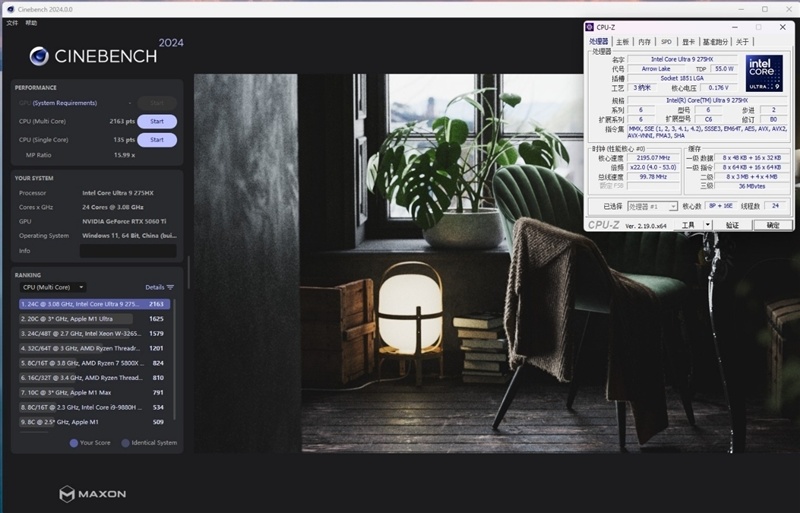Click GPU (System Requirements) label
Viewport: 800px width, 513px height.
click(58, 103)
